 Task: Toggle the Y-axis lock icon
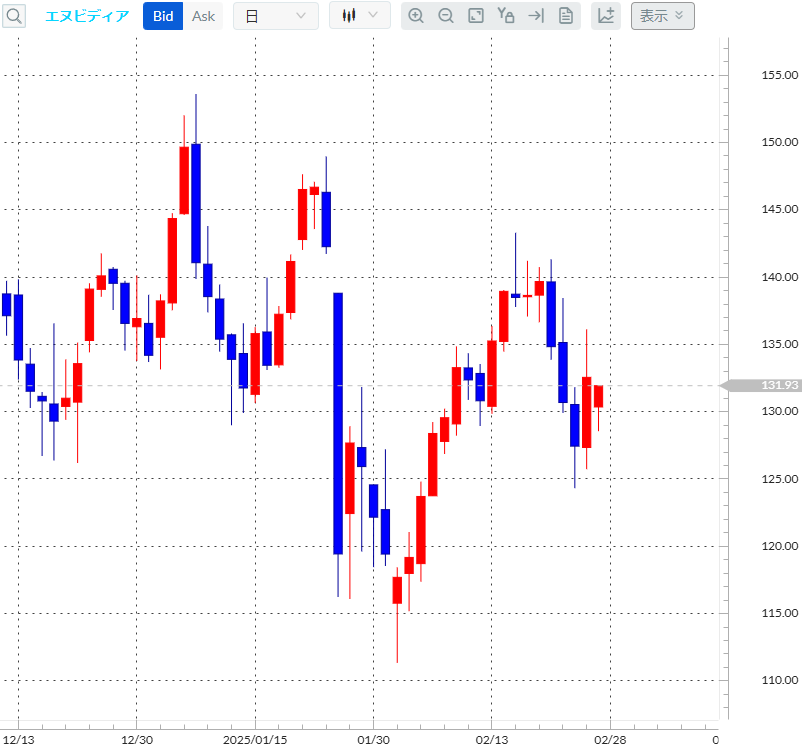pos(506,16)
